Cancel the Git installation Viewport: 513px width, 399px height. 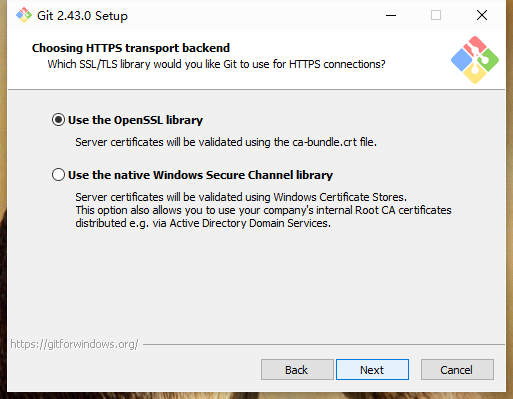(x=457, y=370)
